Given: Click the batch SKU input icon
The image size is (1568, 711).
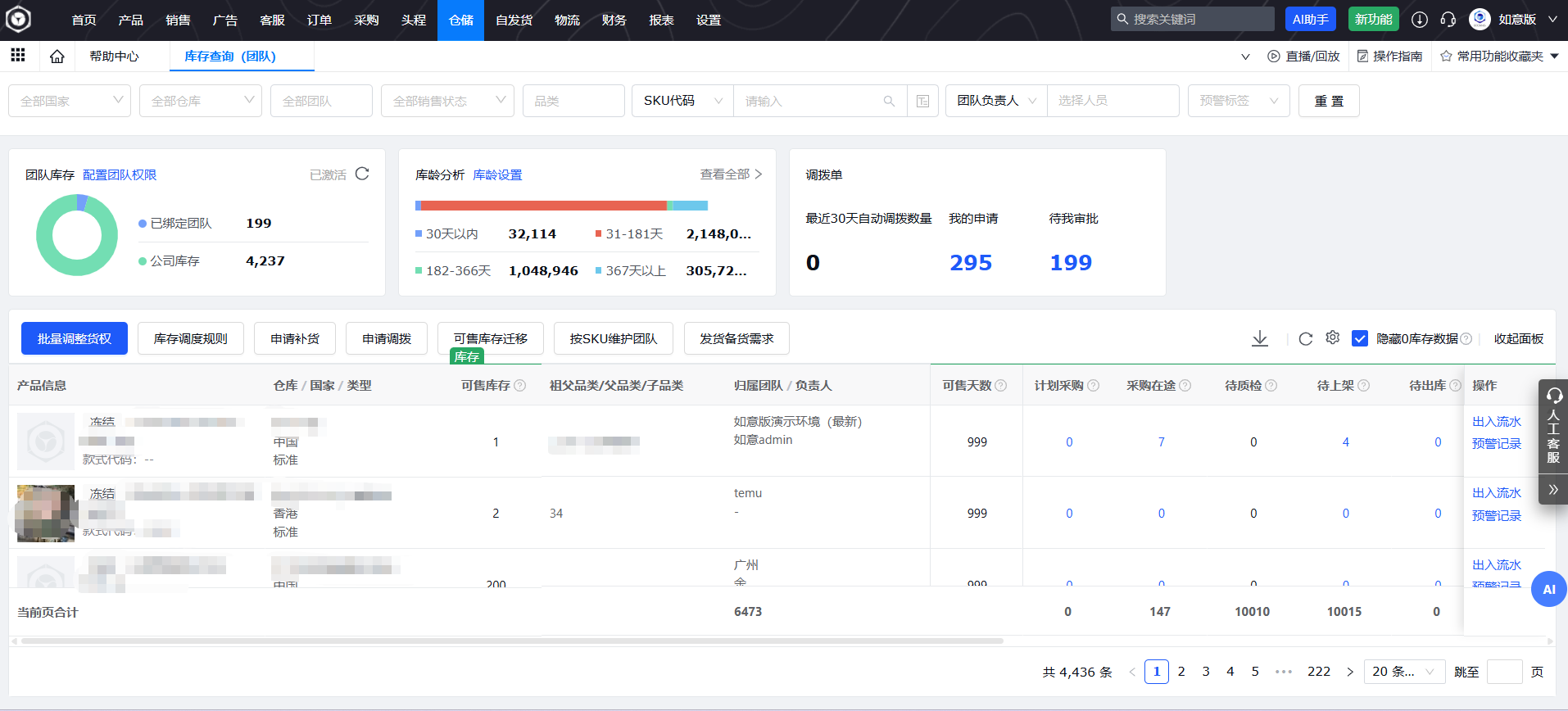Looking at the screenshot, I should pyautogui.click(x=923, y=101).
